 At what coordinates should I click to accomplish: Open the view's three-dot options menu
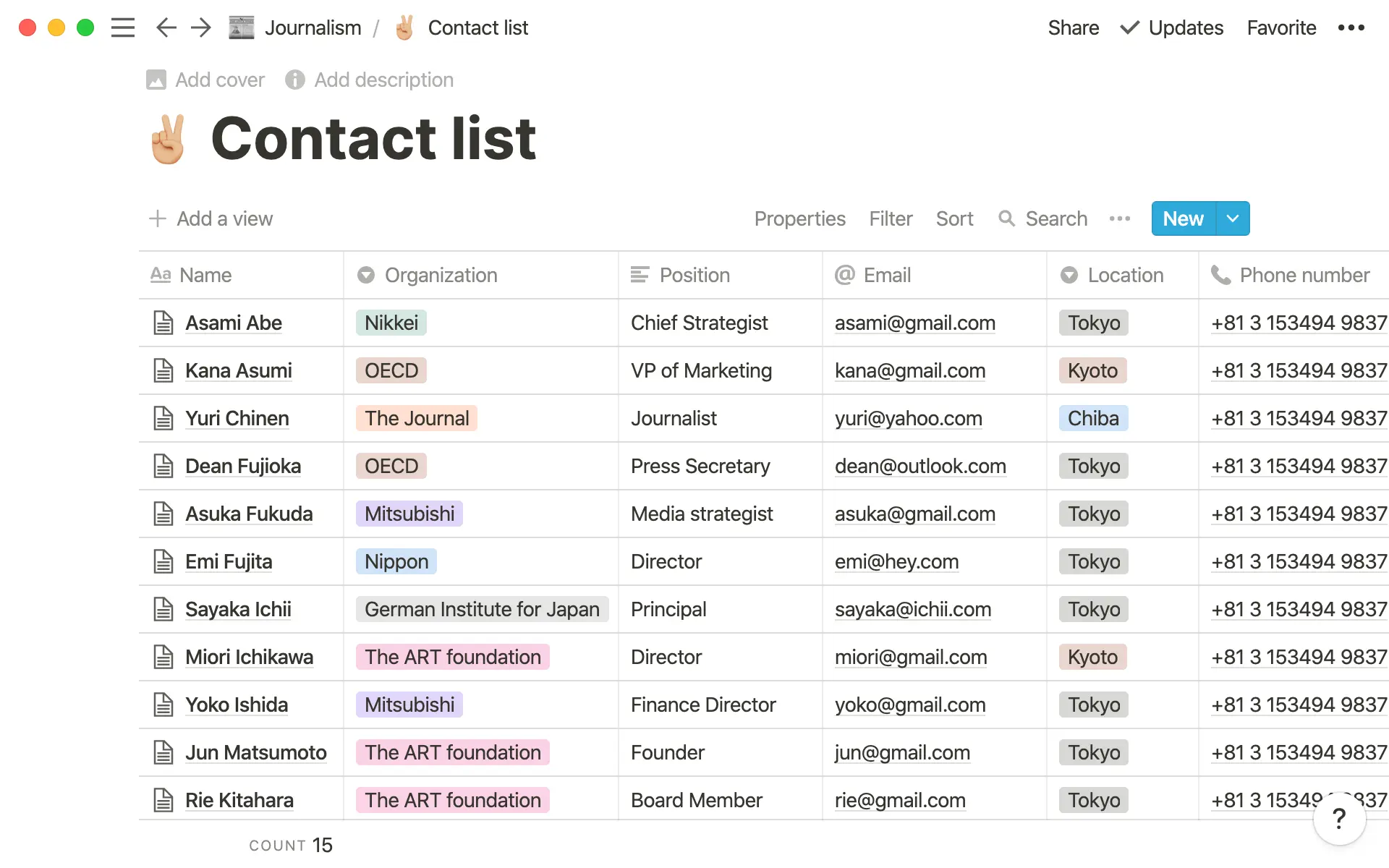1119,218
